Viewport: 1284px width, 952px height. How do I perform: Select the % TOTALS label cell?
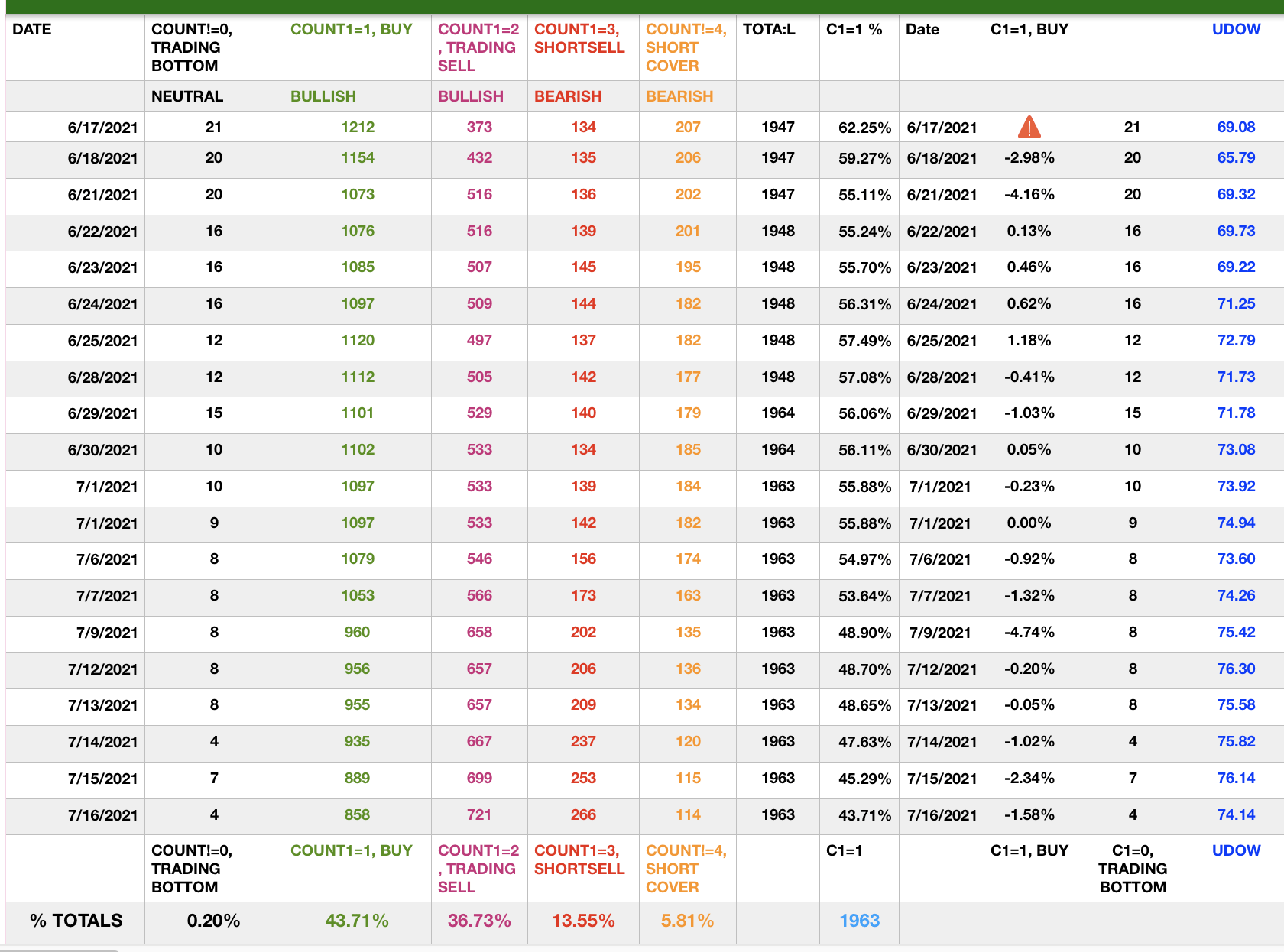(x=76, y=921)
